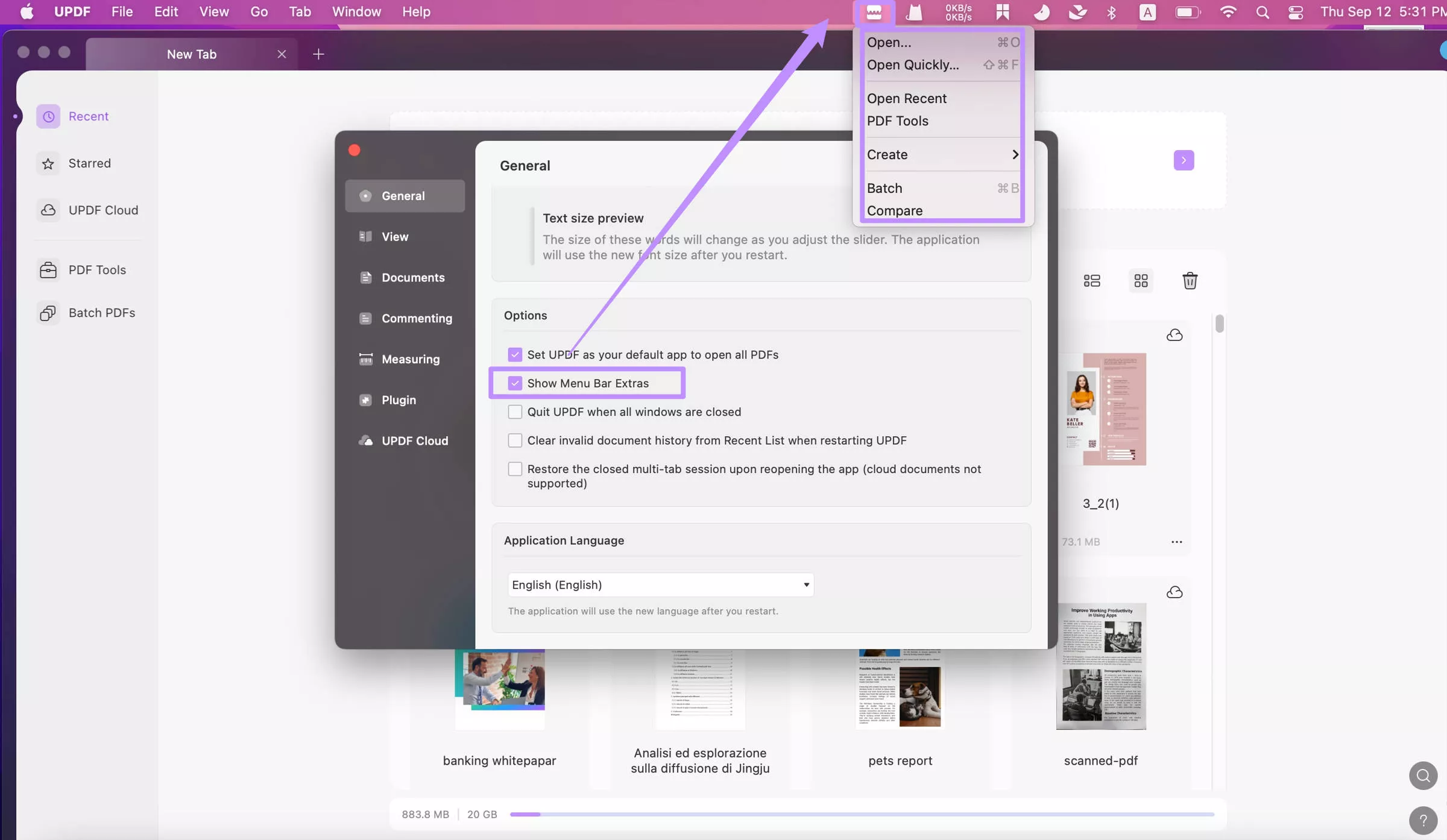
Task: Switch file list to list view
Action: pyautogui.click(x=1092, y=281)
